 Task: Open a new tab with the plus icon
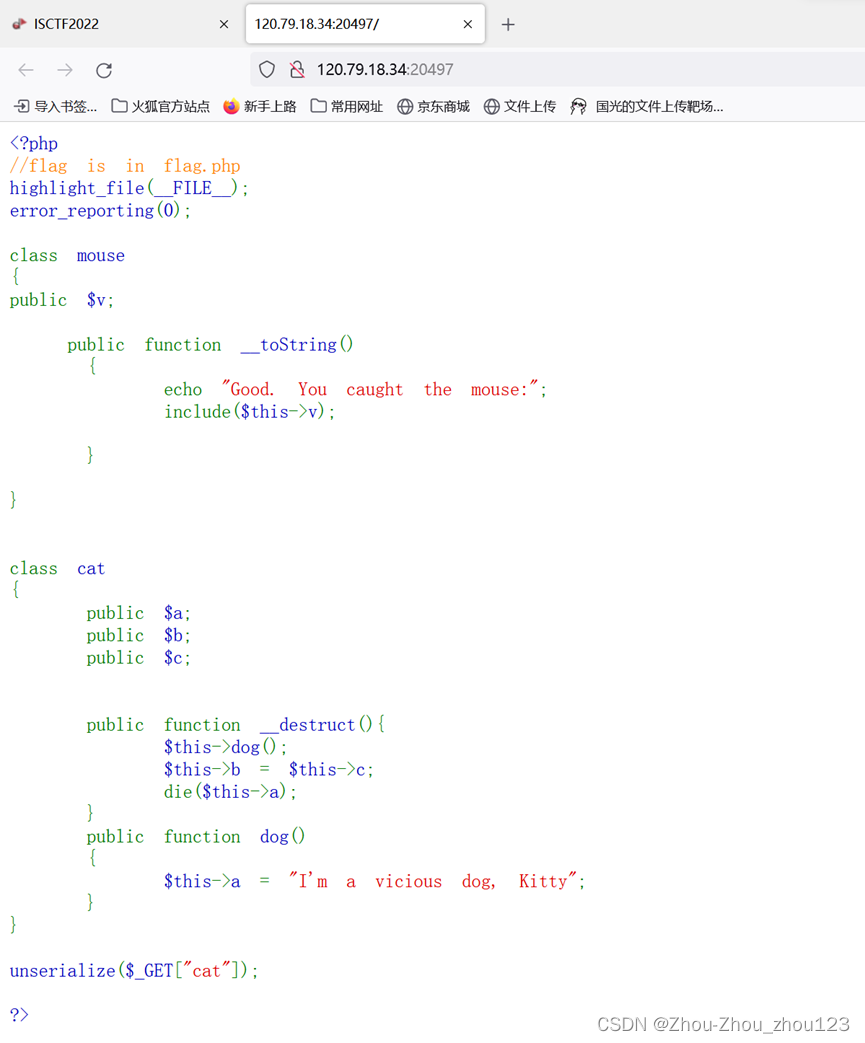[x=508, y=22]
